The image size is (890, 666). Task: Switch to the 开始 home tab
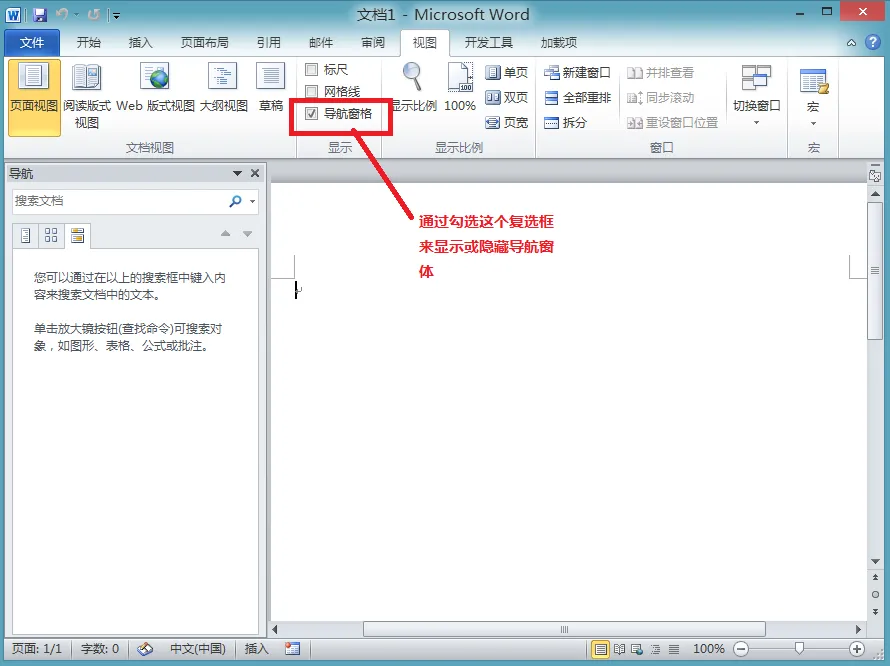pyautogui.click(x=89, y=43)
